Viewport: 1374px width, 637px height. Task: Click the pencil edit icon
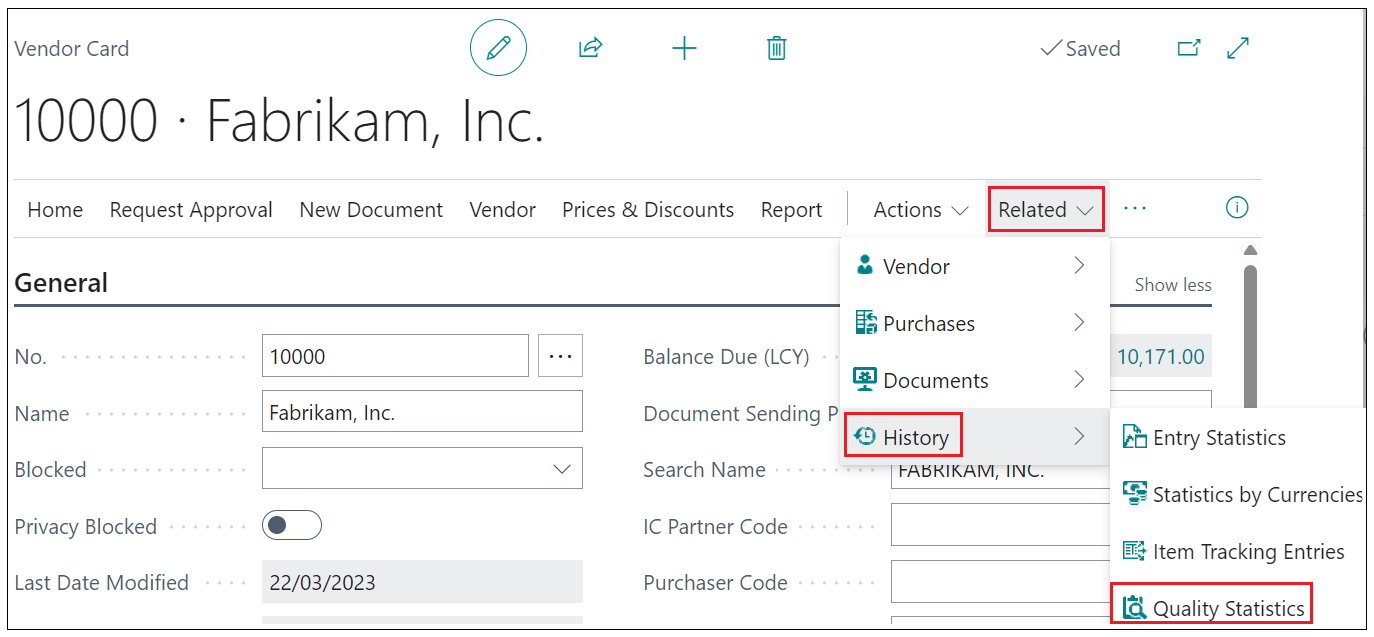point(498,48)
